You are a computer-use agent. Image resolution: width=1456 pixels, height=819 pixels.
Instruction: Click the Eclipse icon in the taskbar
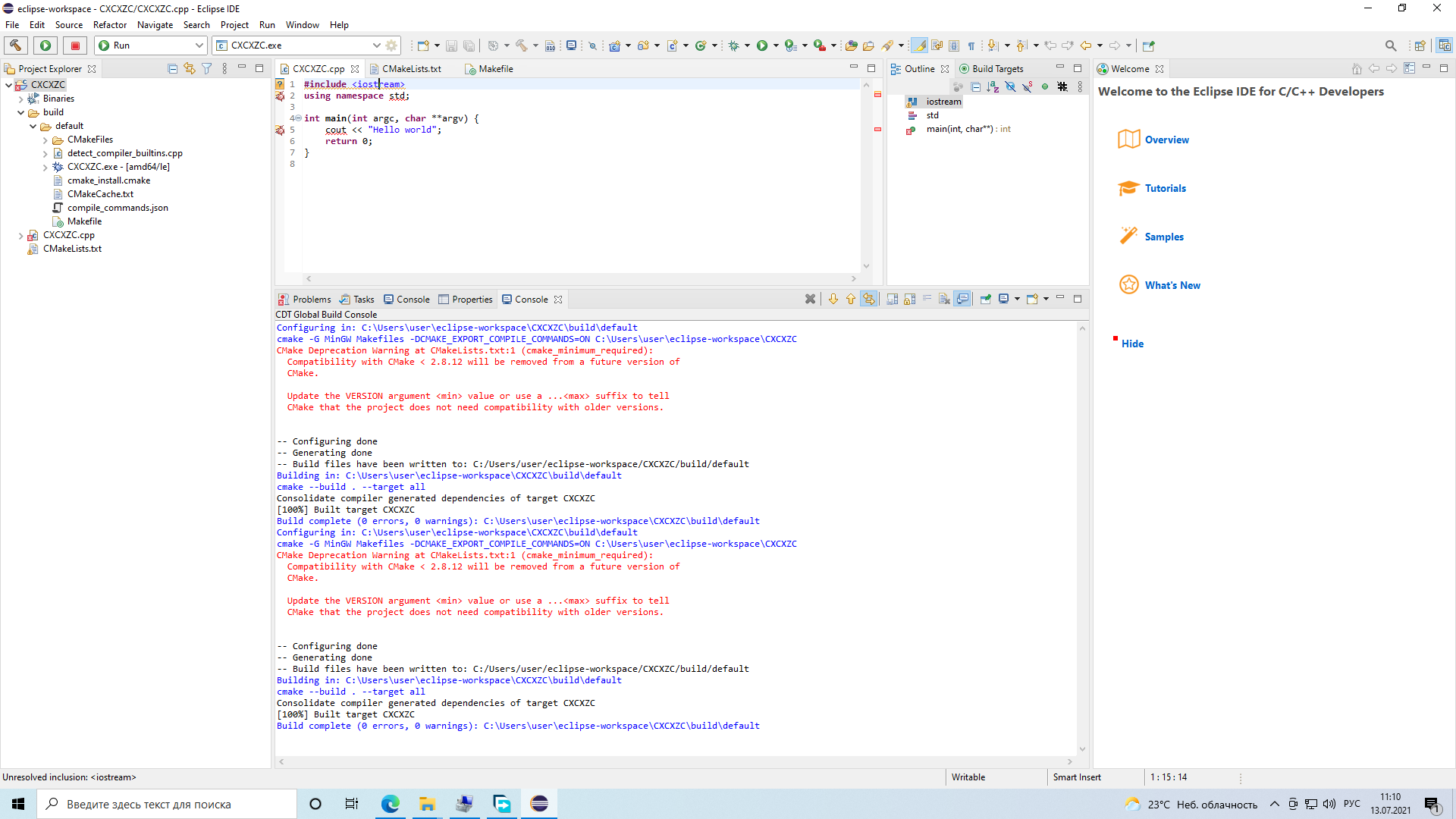point(539,804)
